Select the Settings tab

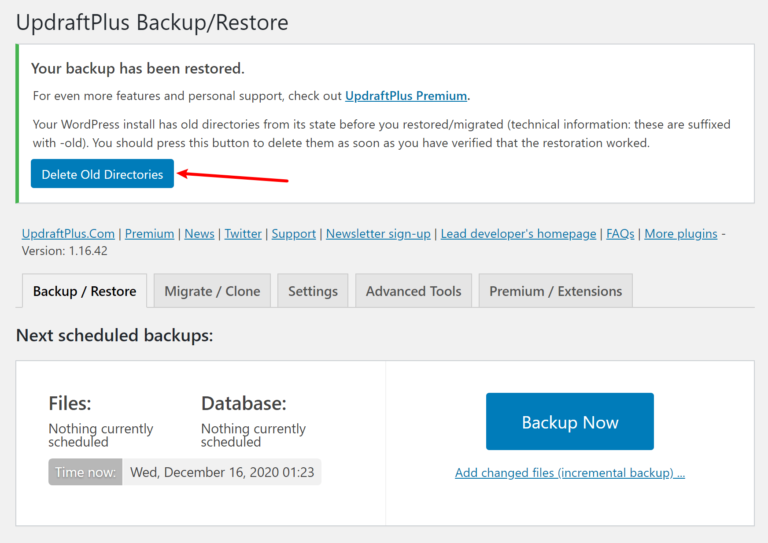[x=313, y=291]
